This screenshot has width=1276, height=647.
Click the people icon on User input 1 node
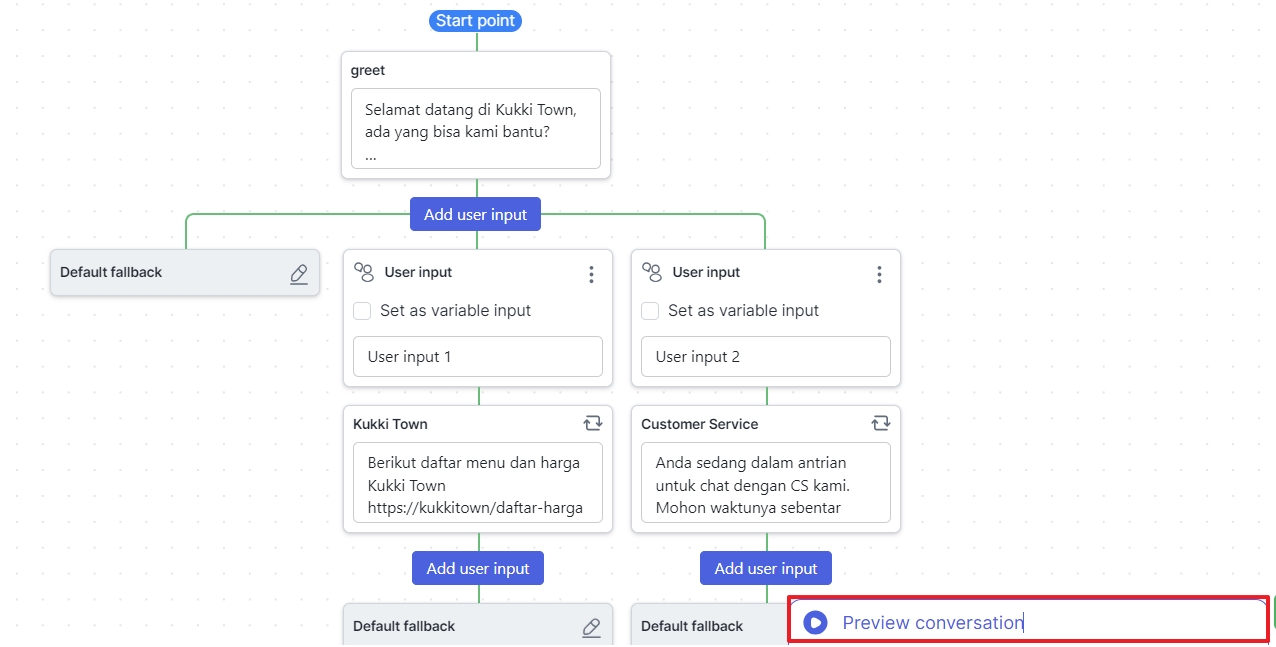pyautogui.click(x=365, y=271)
